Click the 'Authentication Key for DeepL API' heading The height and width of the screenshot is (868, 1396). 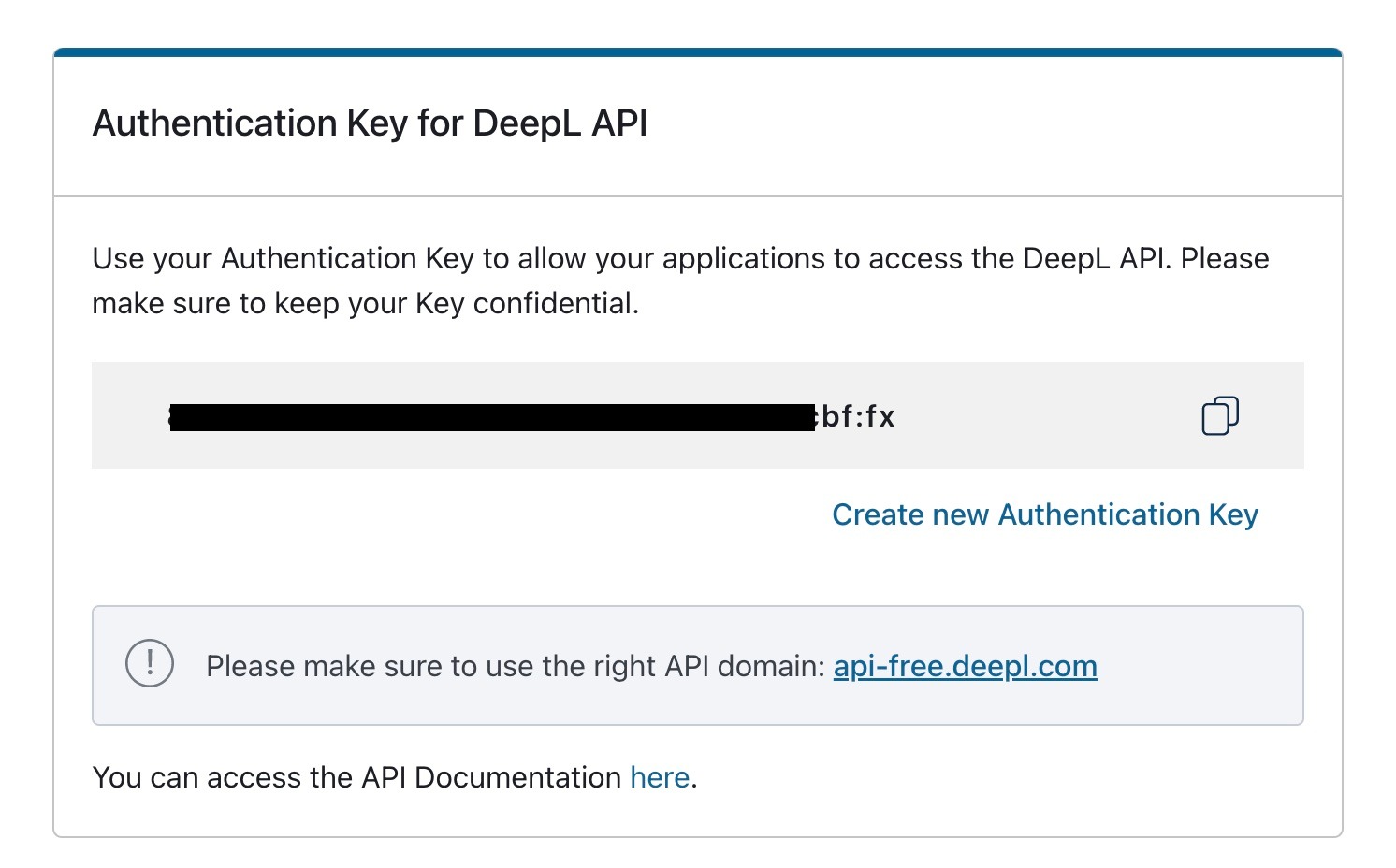(371, 123)
